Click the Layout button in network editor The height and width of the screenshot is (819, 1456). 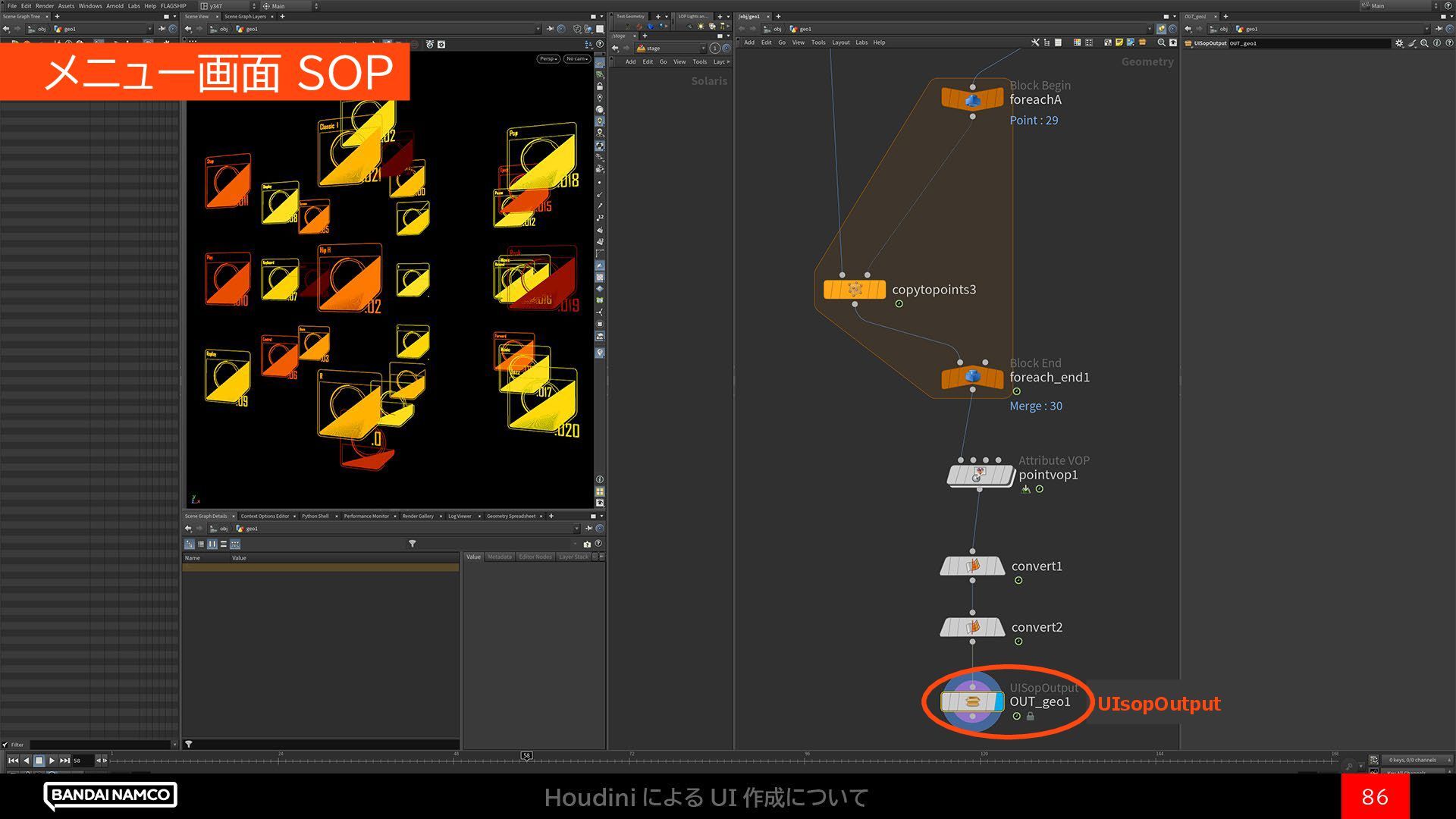coord(840,42)
